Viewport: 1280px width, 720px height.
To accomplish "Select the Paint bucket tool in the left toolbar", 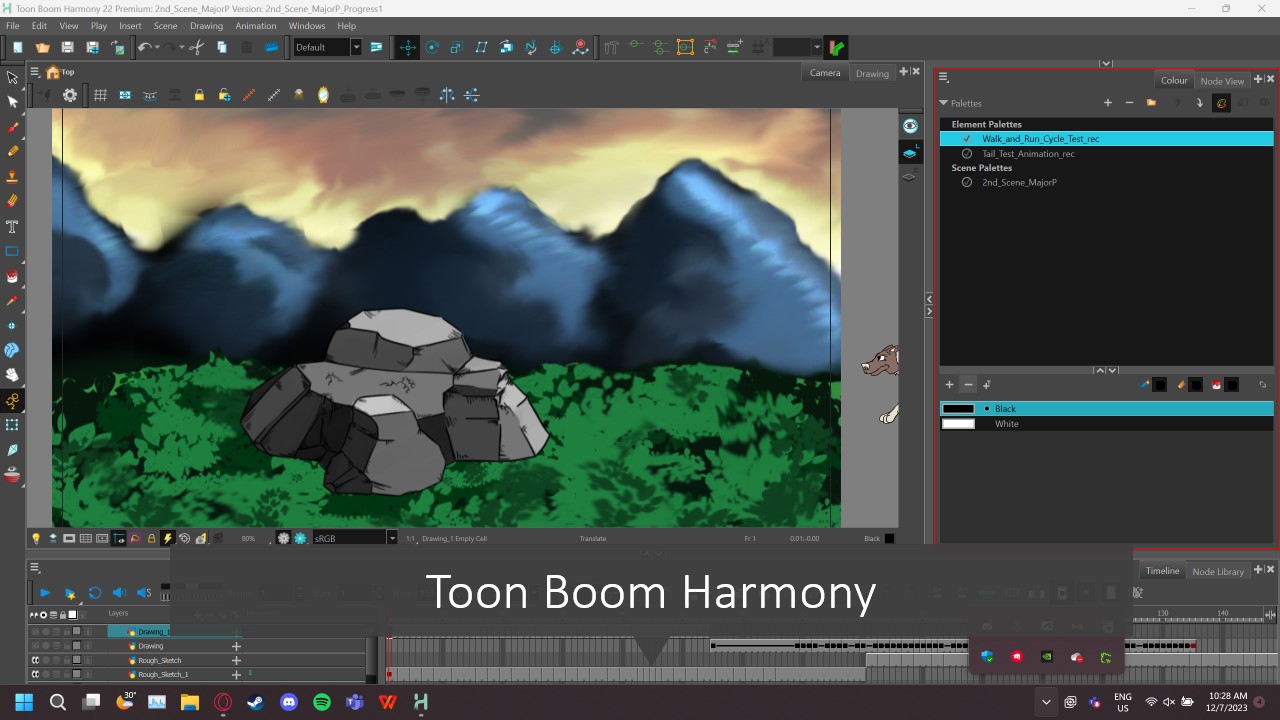I will click(x=13, y=277).
